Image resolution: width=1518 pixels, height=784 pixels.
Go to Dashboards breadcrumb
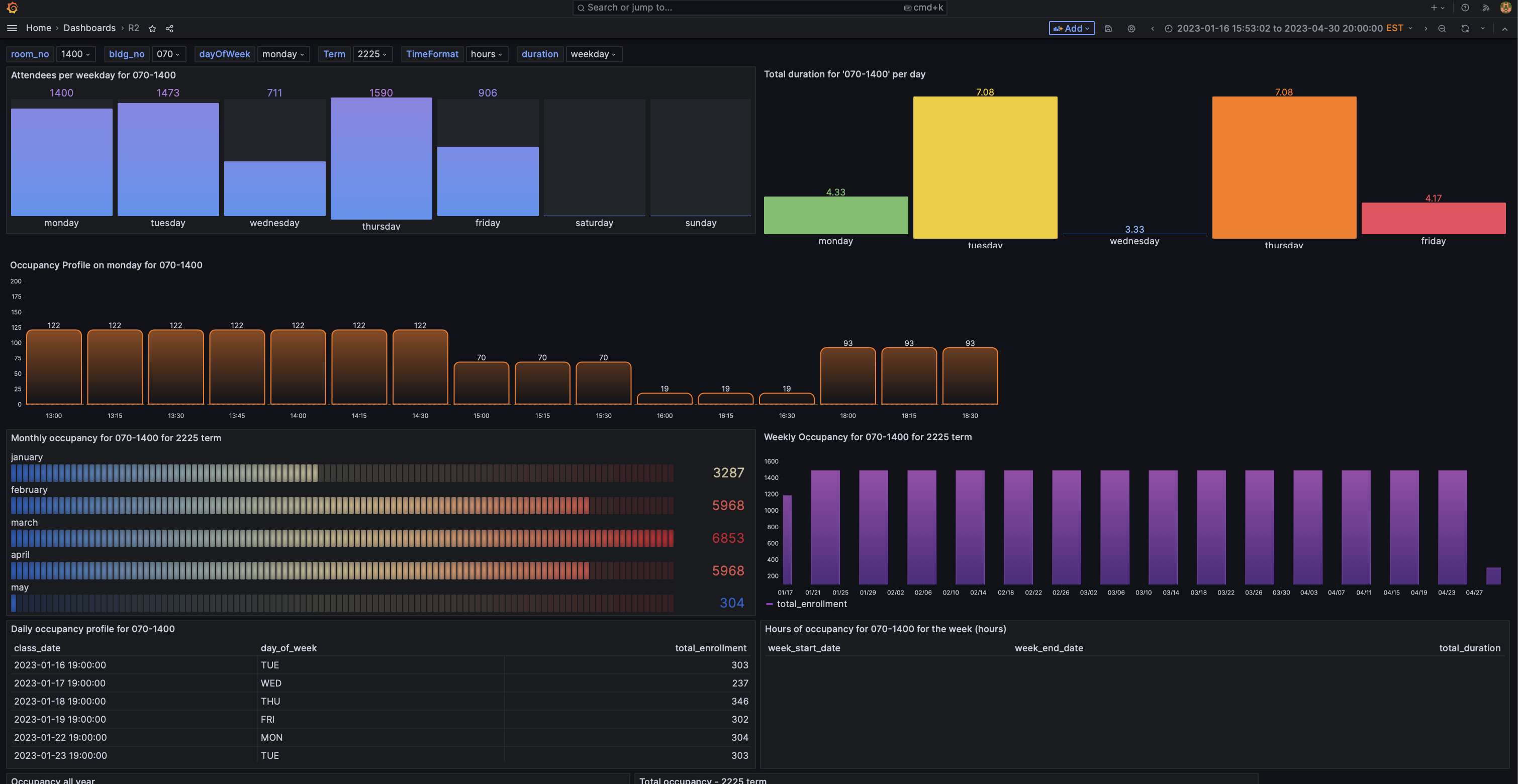tap(89, 28)
